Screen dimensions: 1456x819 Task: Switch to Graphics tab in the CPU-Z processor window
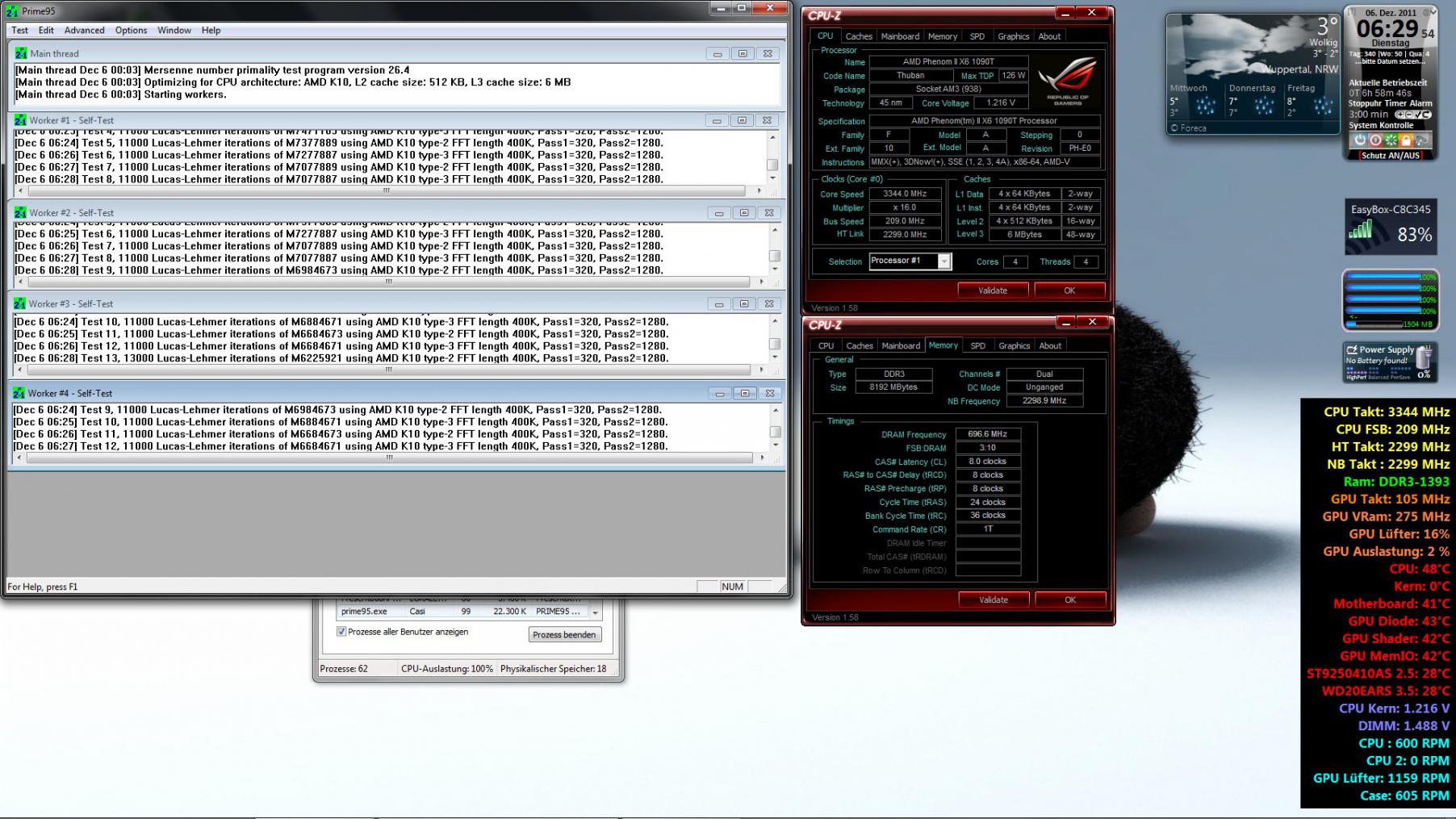click(1013, 36)
